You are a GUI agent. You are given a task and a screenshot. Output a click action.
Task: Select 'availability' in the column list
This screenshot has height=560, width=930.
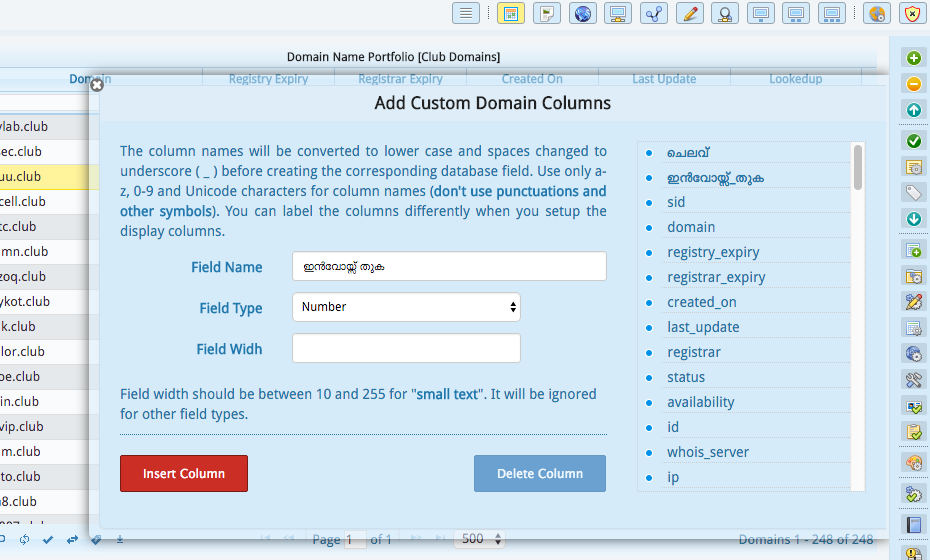[700, 402]
